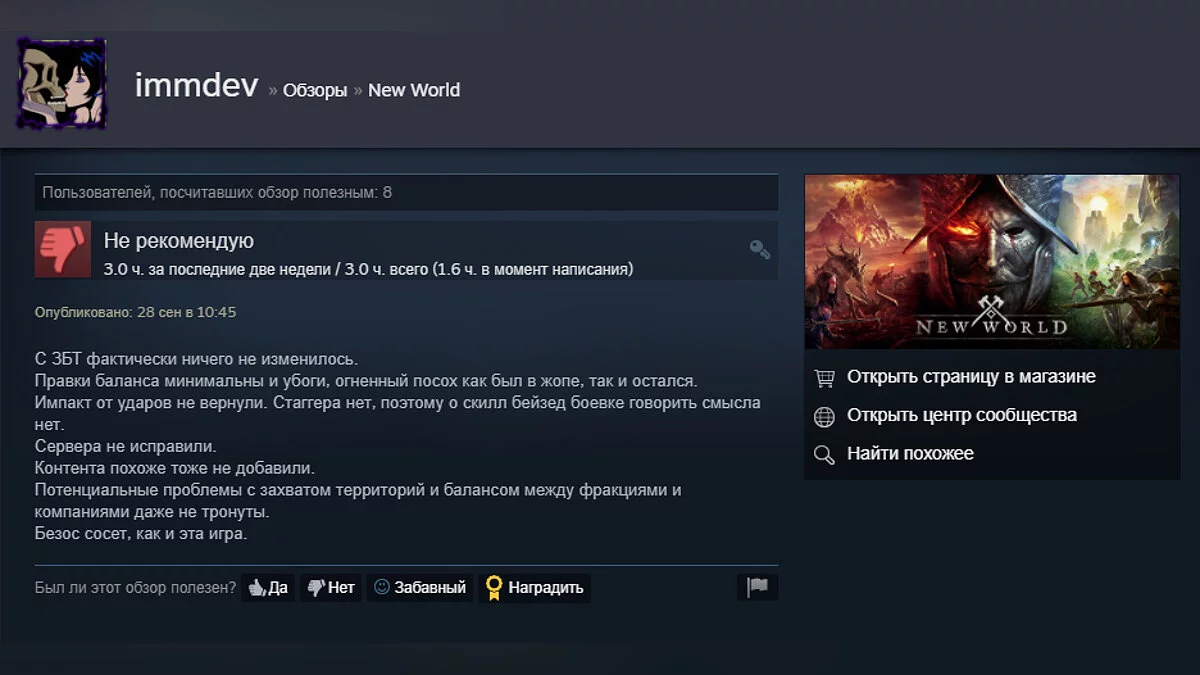Open immdev's profile avatar
1200x675 pixels.
click(x=61, y=84)
